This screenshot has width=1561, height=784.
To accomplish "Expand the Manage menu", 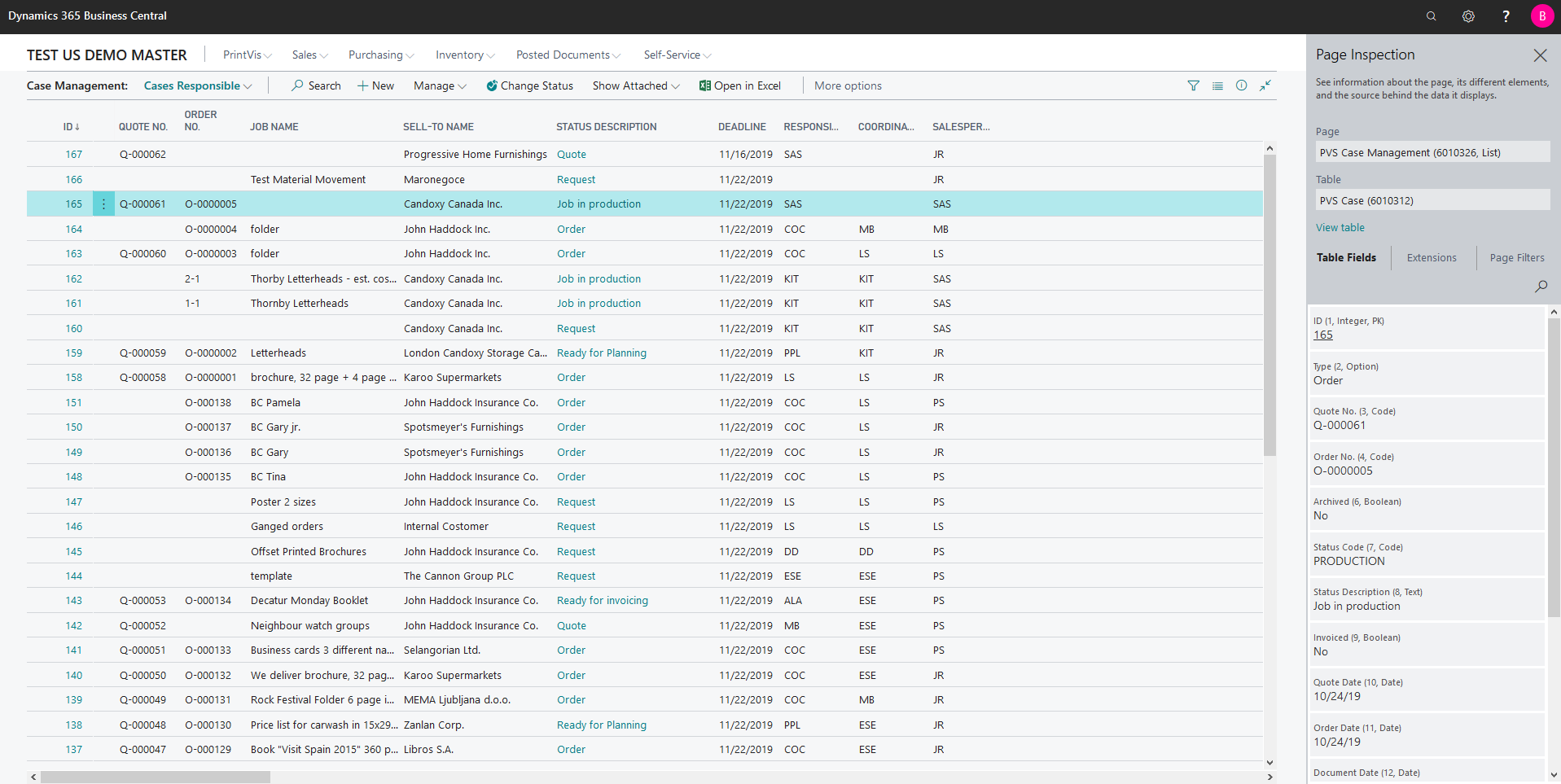I will [x=440, y=85].
